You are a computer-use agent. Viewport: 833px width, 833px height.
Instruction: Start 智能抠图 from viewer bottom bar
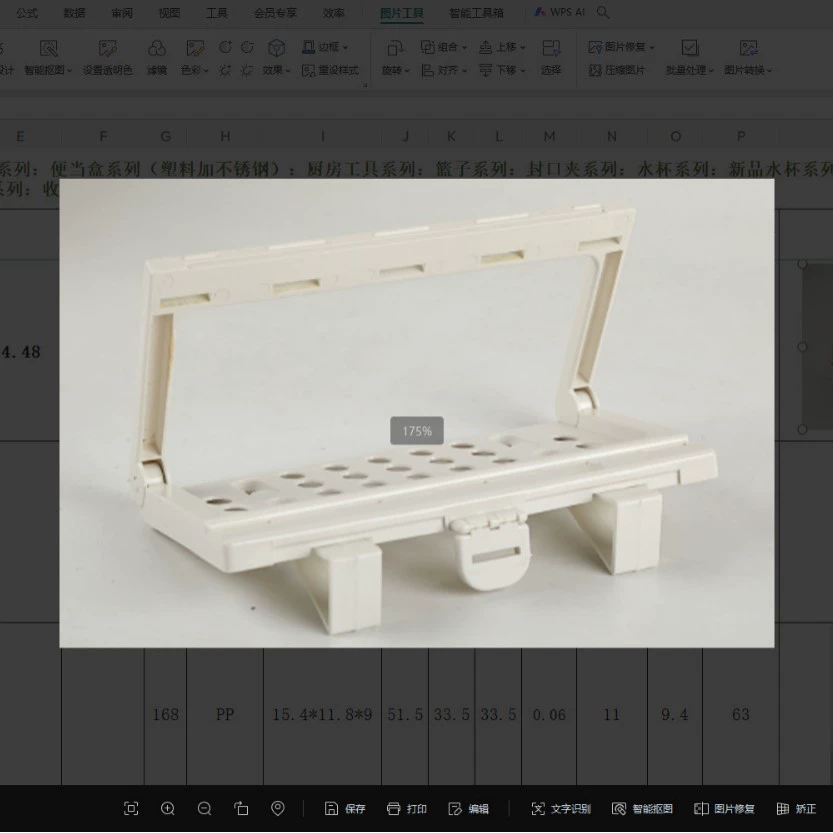(642, 809)
